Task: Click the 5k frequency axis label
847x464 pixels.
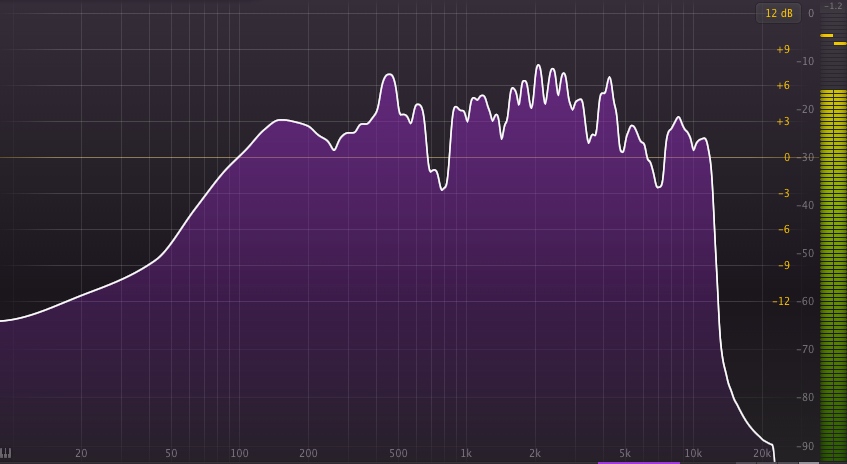Action: tap(624, 453)
